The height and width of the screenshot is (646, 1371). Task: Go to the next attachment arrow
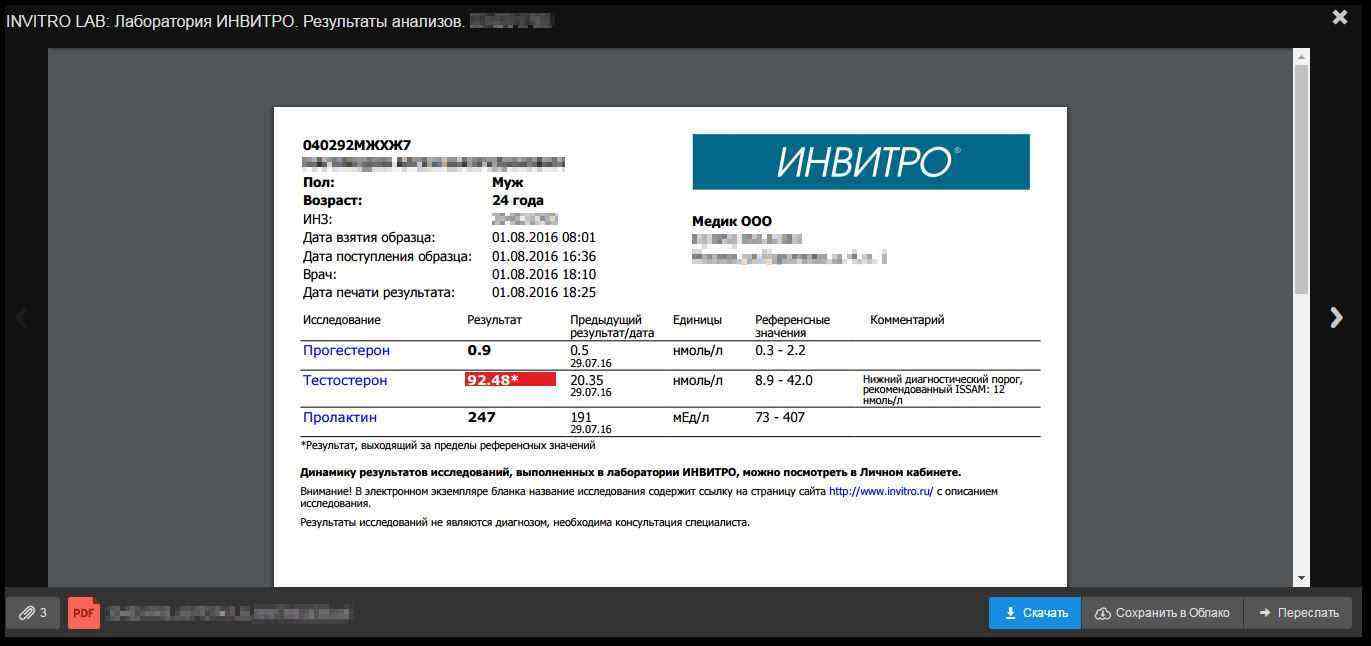1336,317
